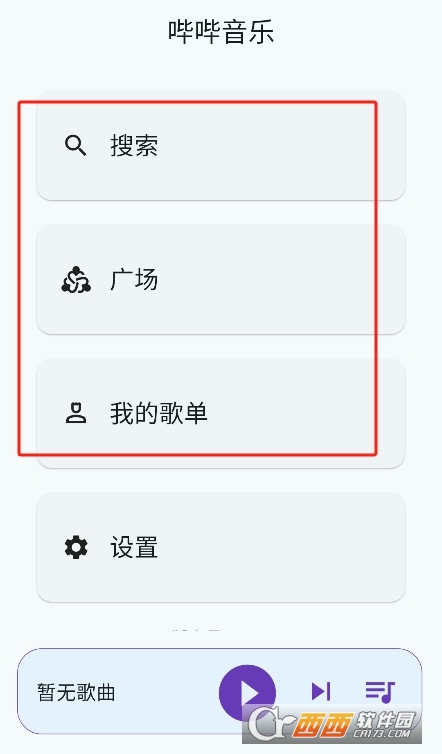
Task: Open the 搜索 menu card
Action: pyautogui.click(x=221, y=145)
